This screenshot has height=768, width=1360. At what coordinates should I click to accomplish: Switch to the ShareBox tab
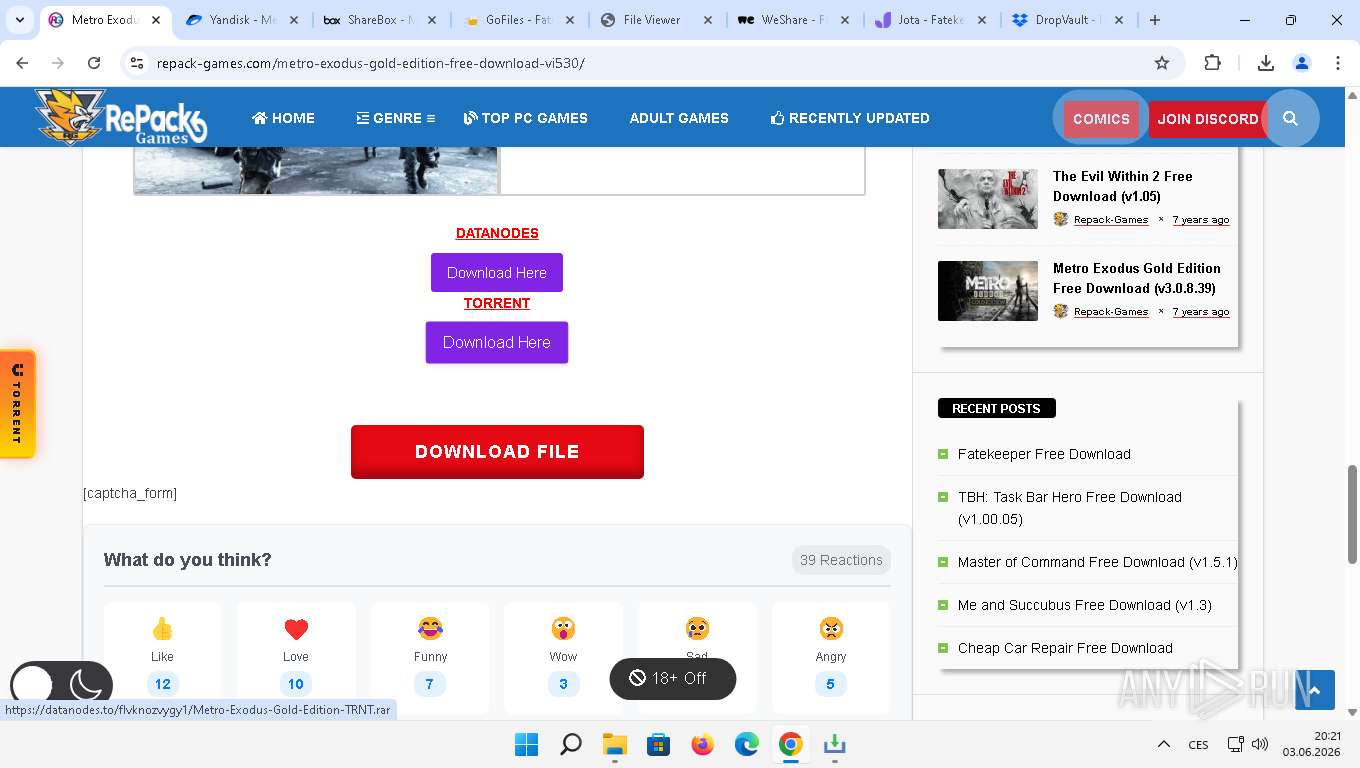(x=378, y=19)
